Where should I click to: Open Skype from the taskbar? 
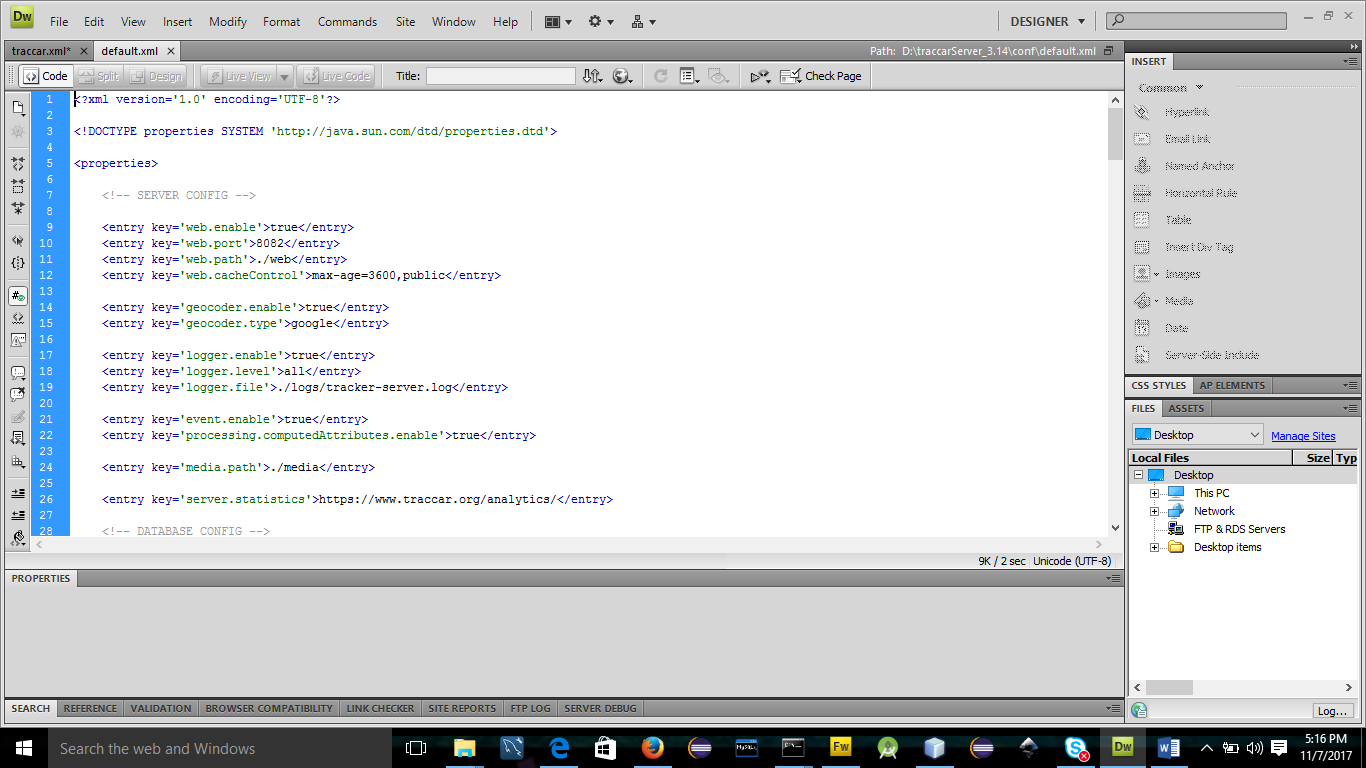pyautogui.click(x=1076, y=747)
